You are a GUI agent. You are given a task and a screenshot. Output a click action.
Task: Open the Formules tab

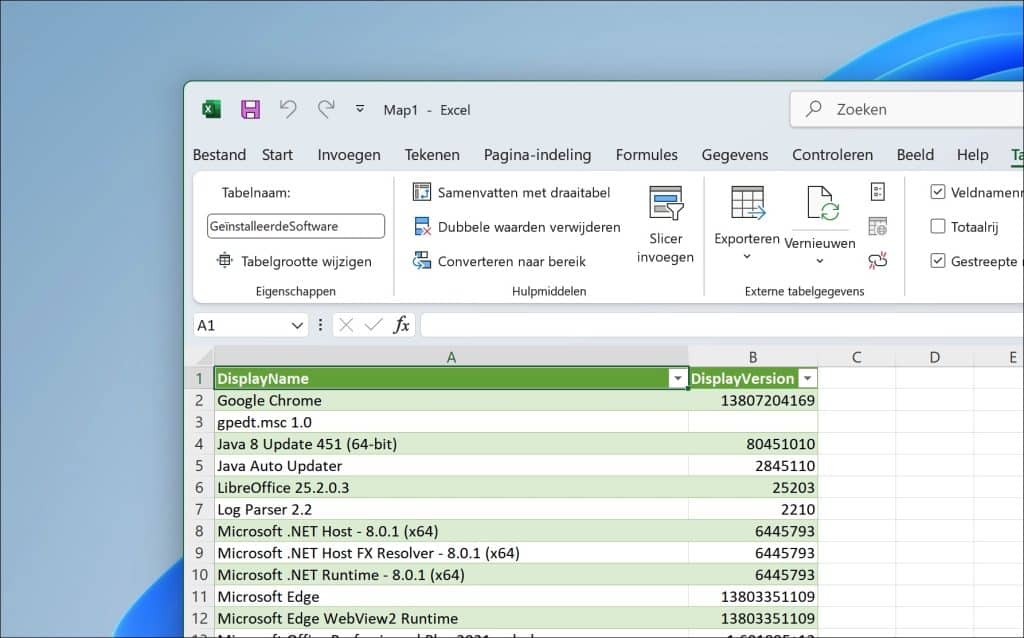647,155
